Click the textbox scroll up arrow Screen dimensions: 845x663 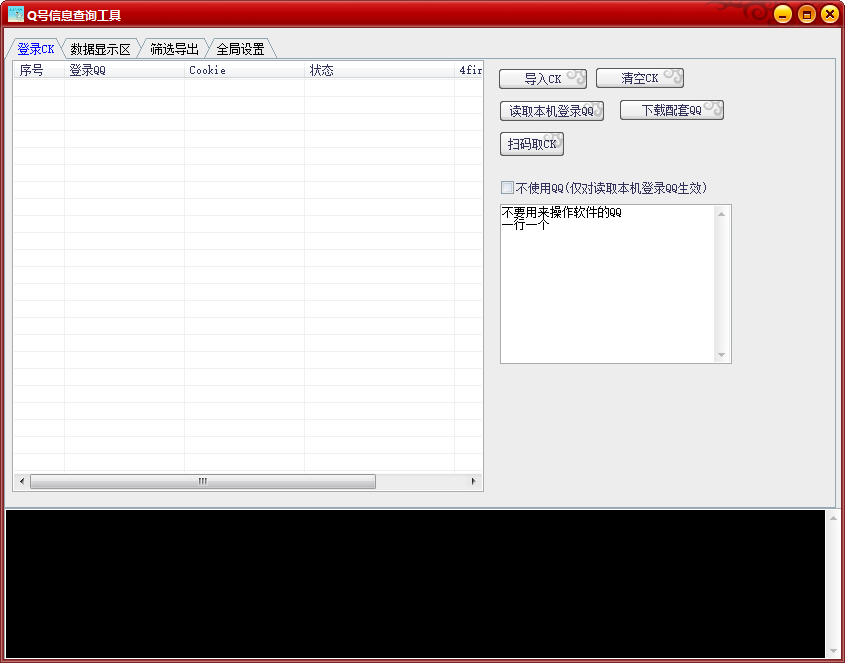click(722, 214)
